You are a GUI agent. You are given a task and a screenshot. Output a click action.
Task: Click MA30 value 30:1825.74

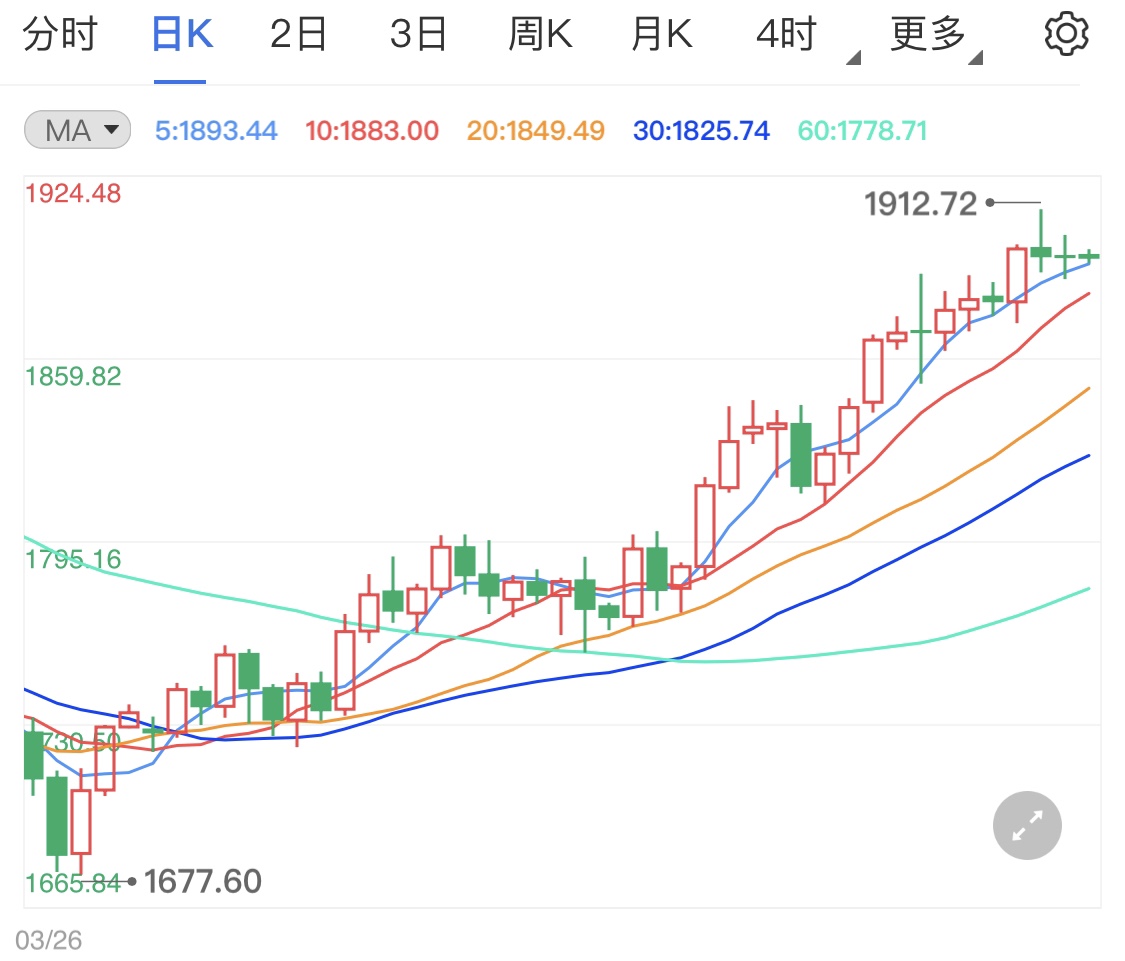(x=701, y=131)
